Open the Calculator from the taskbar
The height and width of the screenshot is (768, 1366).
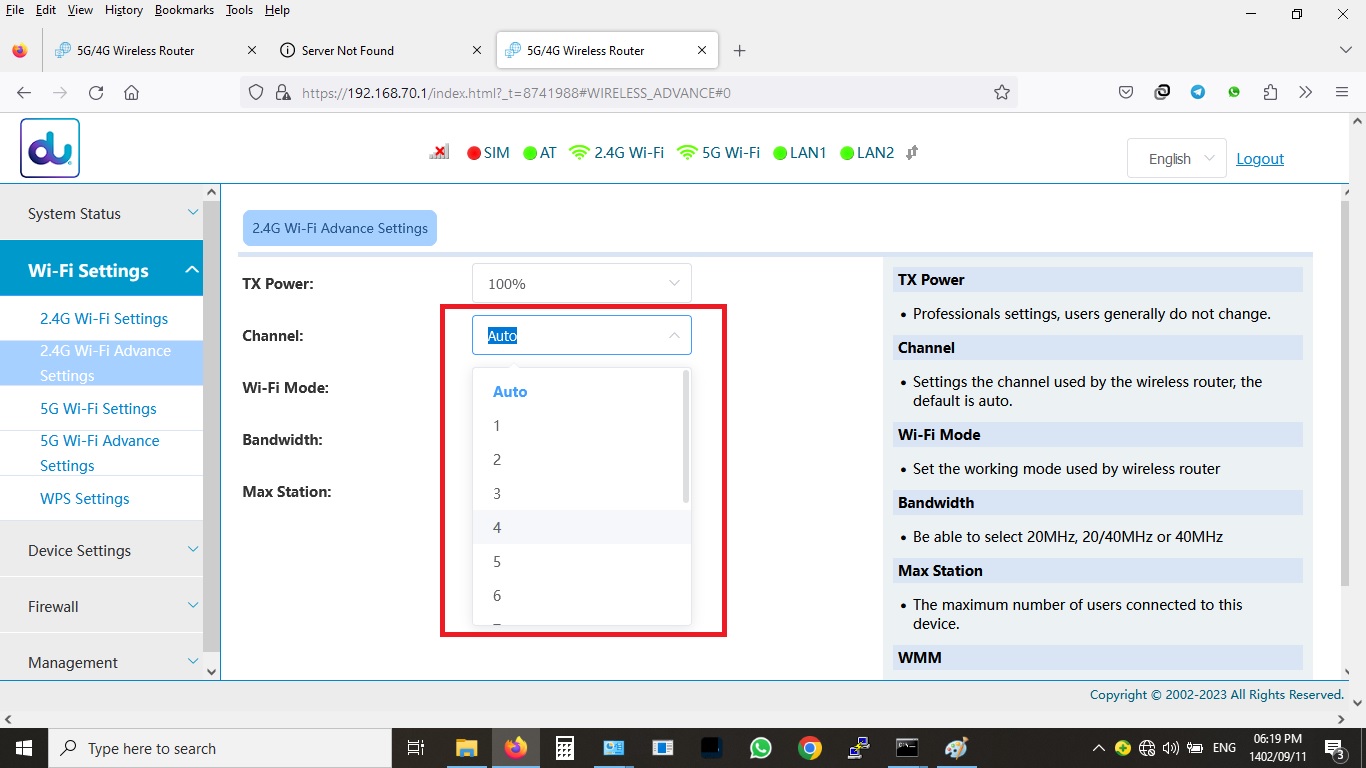pos(564,748)
